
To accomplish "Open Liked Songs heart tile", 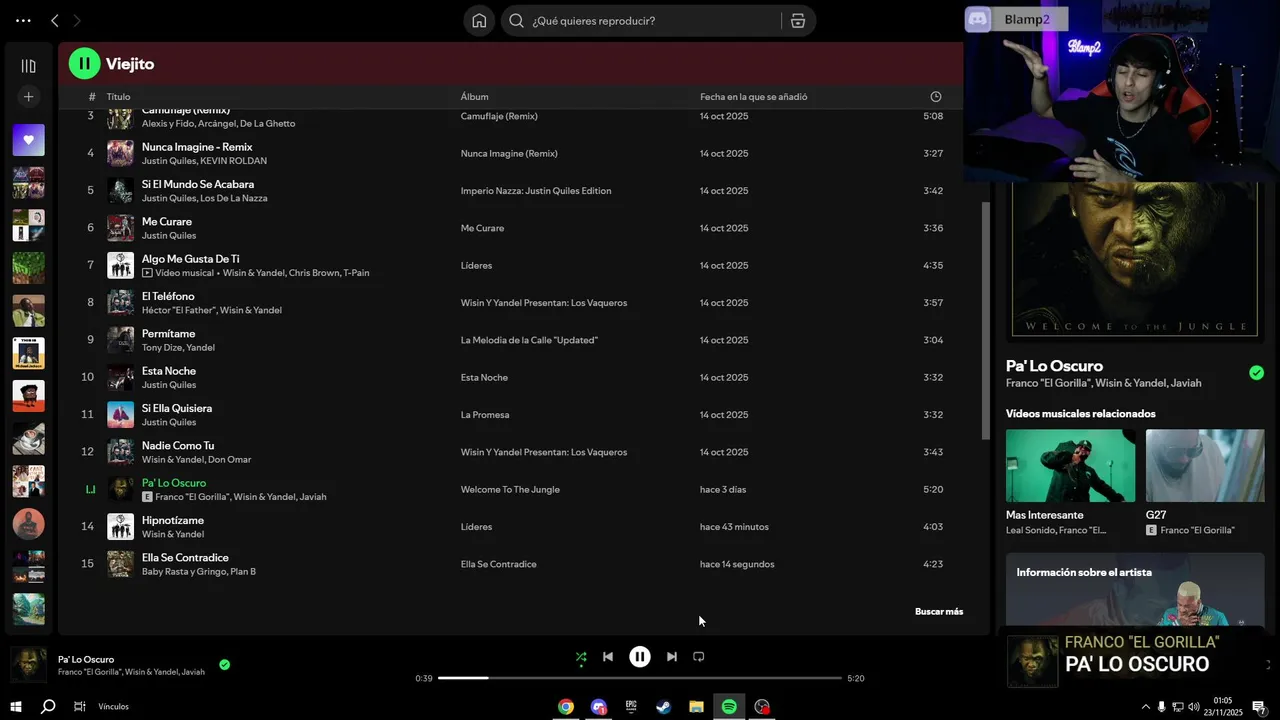I will [x=28, y=140].
